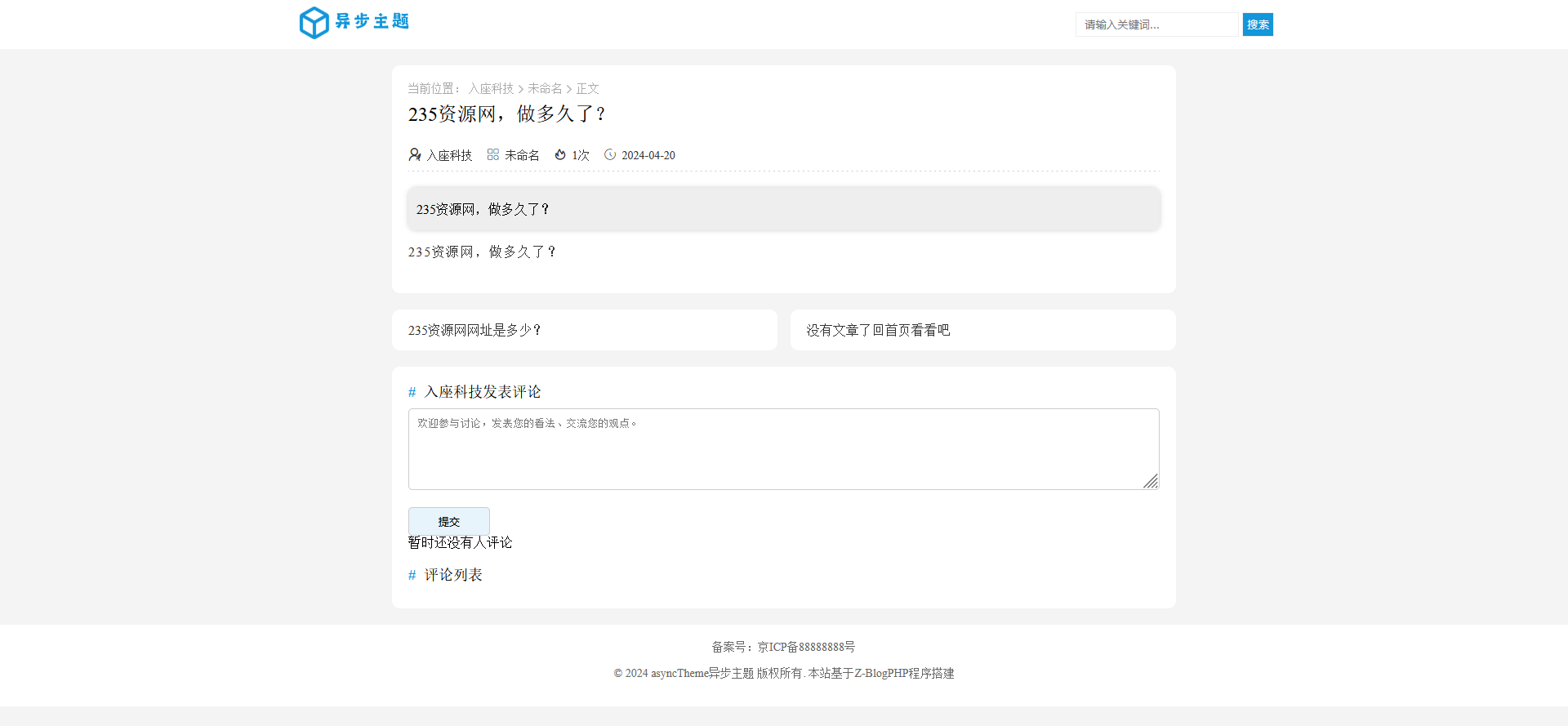Click the # icon beside 评论列表
This screenshot has height=726, width=1568.
pyautogui.click(x=412, y=575)
